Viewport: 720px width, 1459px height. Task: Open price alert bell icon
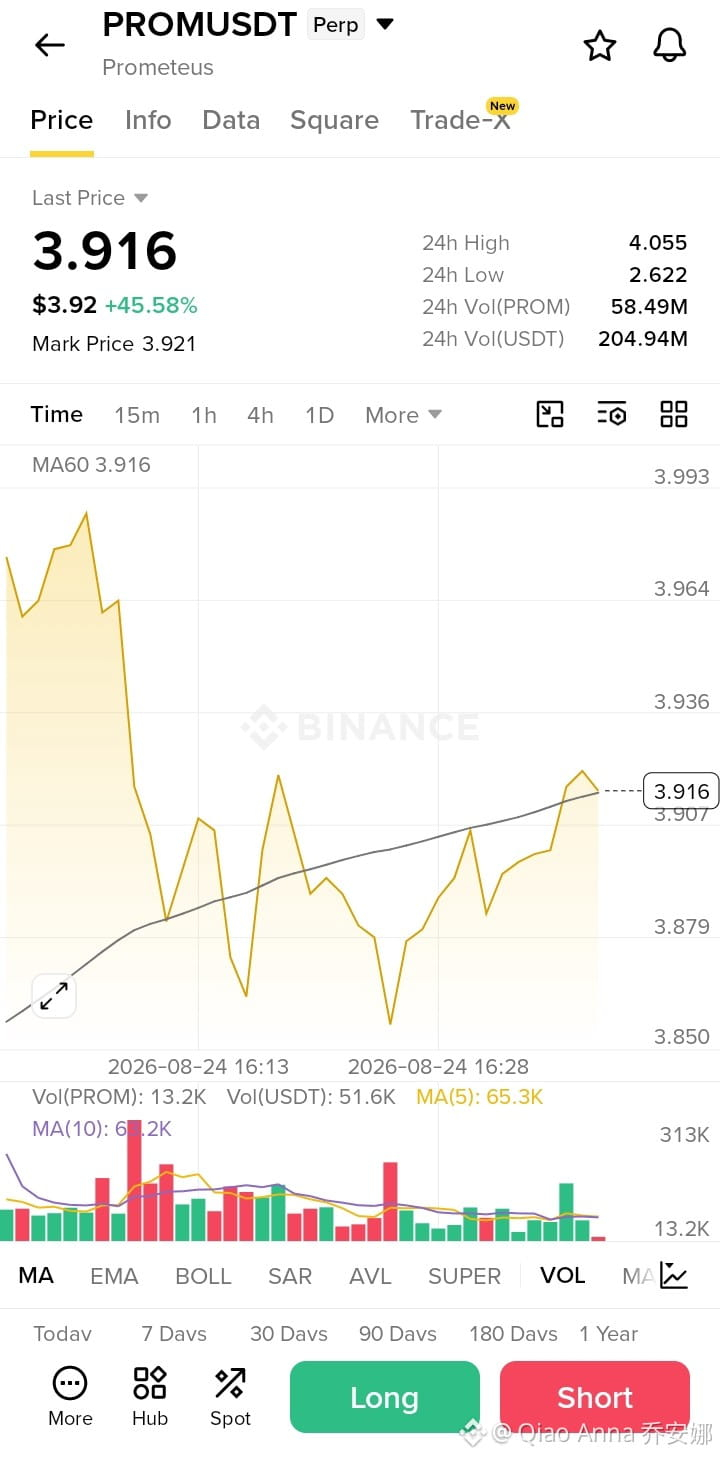(669, 45)
